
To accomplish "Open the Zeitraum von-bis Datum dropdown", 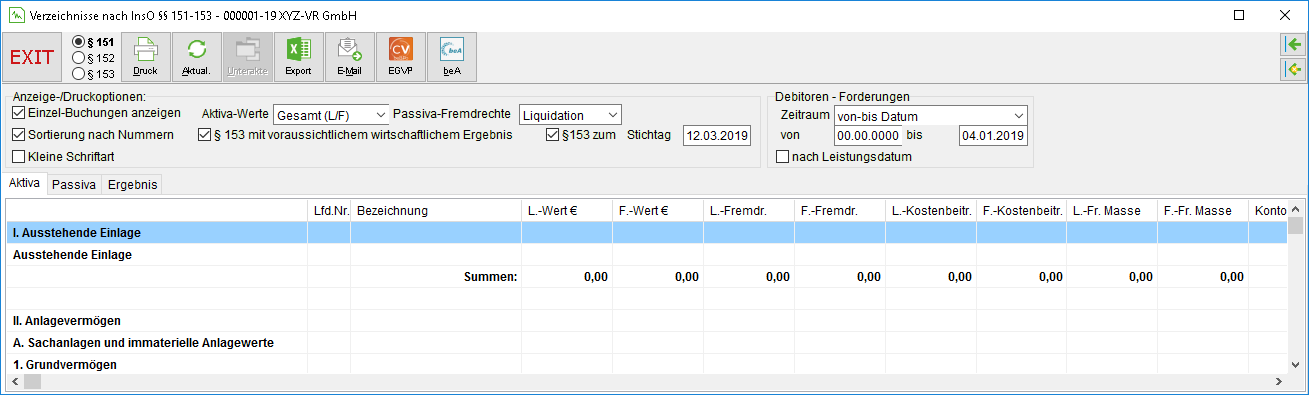I will 931,115.
